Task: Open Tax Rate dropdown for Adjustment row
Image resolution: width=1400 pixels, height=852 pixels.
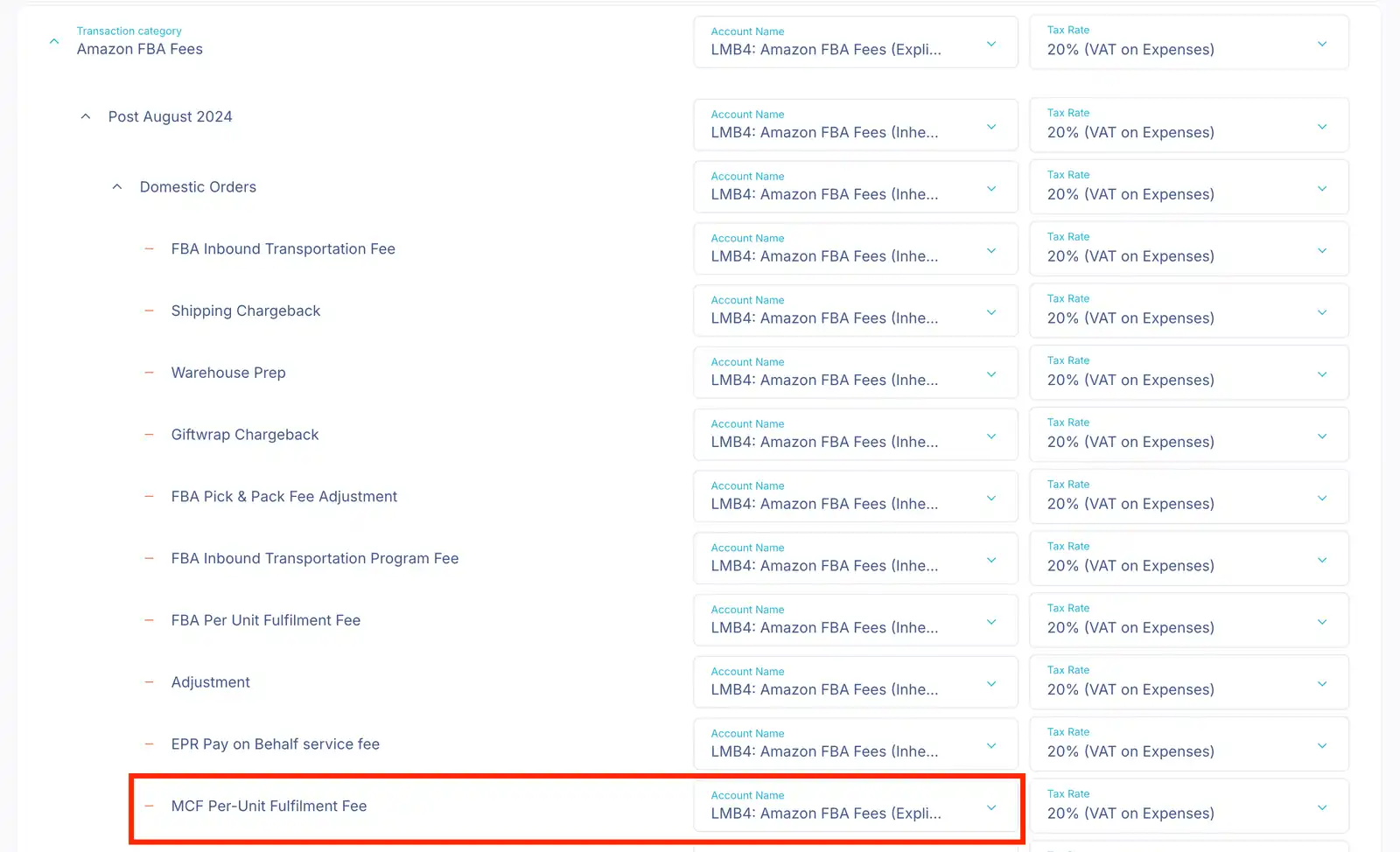Action: 1189,682
